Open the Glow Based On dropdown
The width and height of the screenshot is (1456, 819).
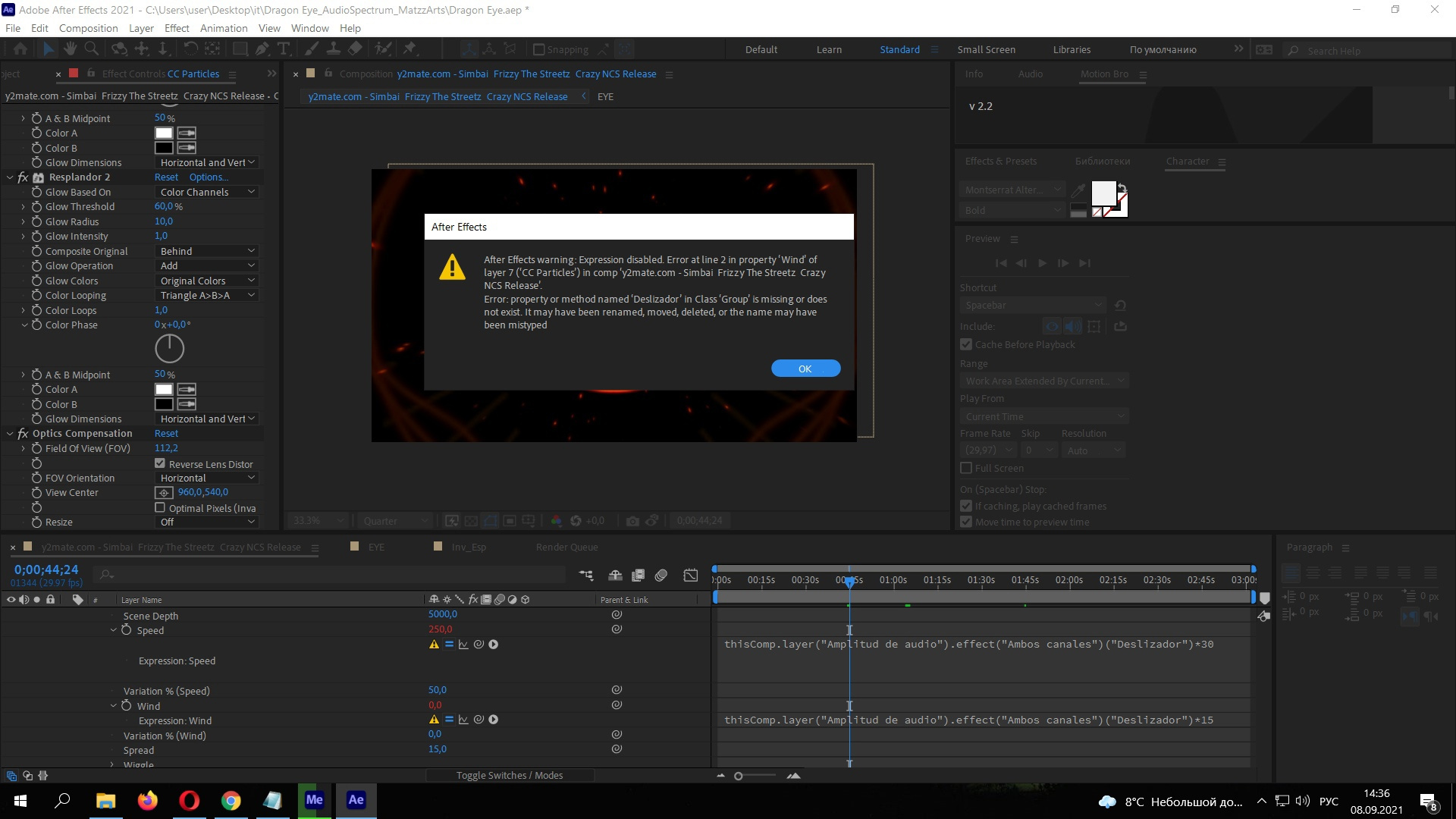pyautogui.click(x=206, y=192)
